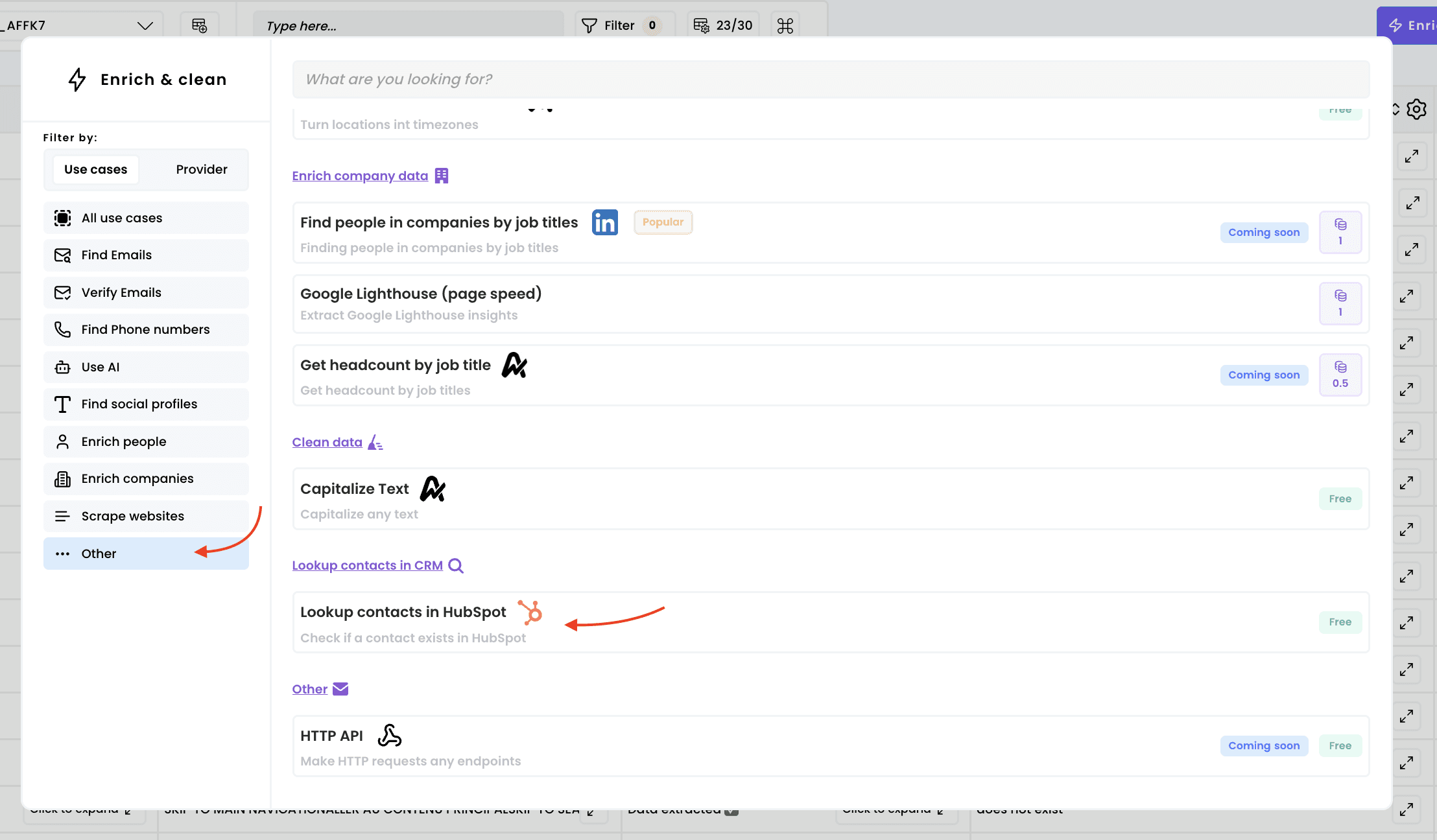Click the Free badge on Capitalize Text

coord(1340,498)
